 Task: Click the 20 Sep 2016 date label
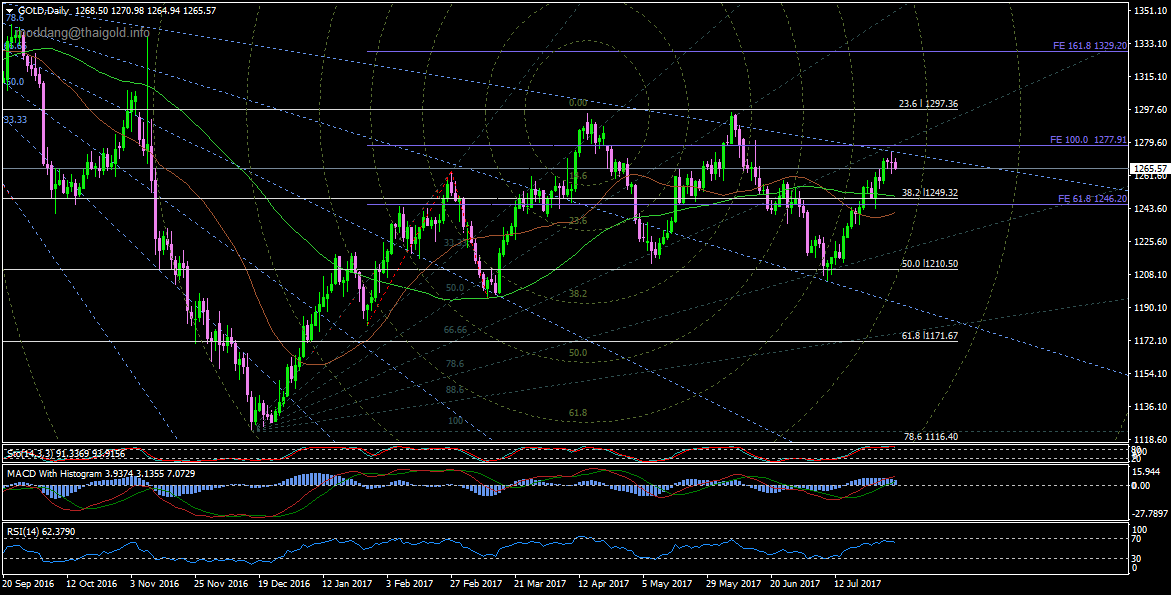[28, 583]
